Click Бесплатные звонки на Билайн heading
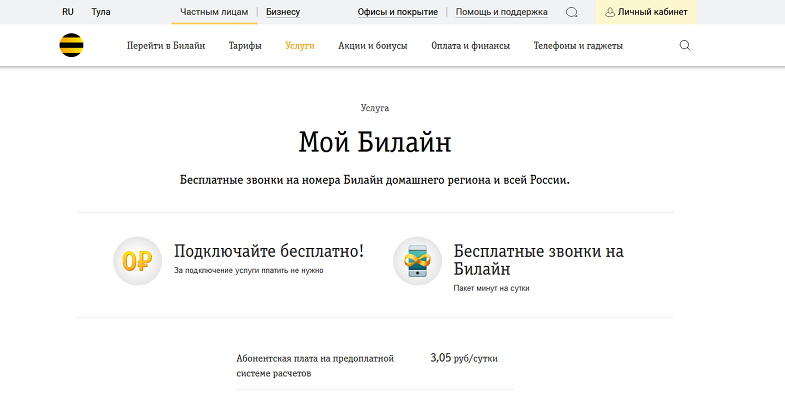785x396 pixels. [538, 260]
